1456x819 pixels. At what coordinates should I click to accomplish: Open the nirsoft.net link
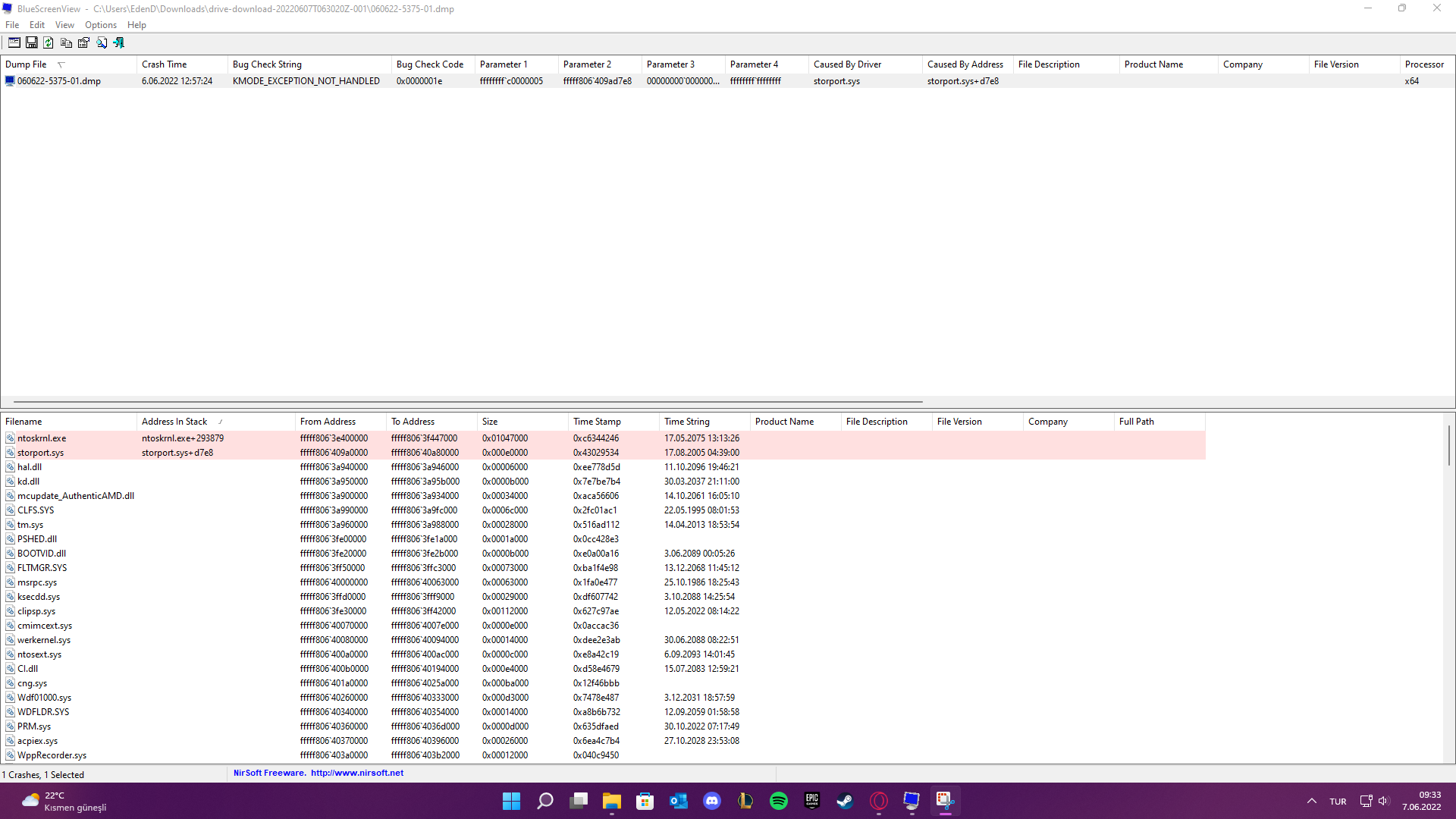point(356,773)
